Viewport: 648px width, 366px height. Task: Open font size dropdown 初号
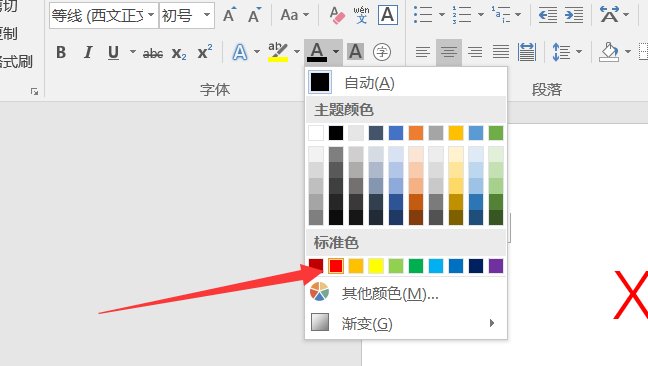[x=187, y=16]
